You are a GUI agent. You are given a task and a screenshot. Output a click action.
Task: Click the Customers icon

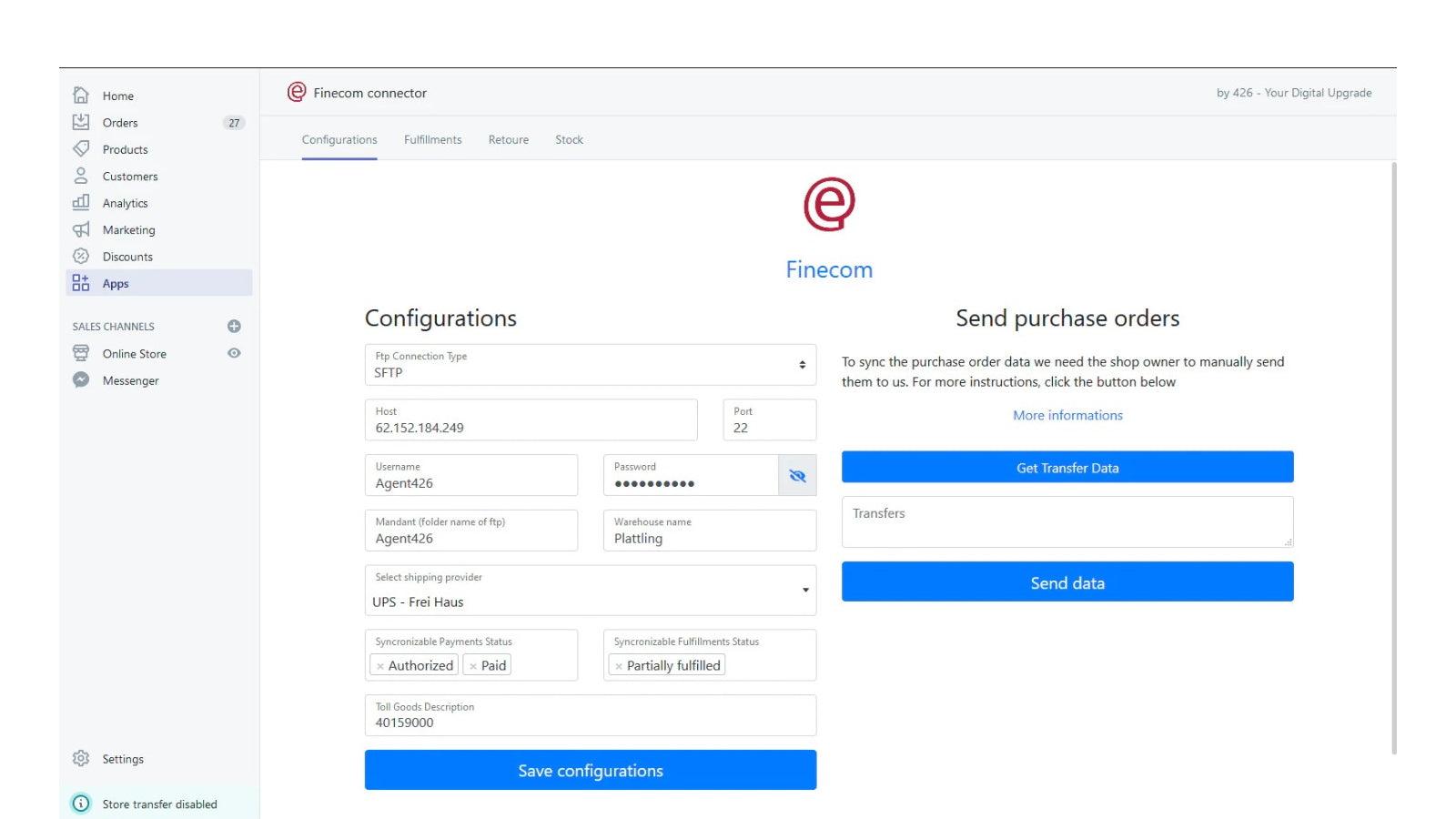coord(81,176)
